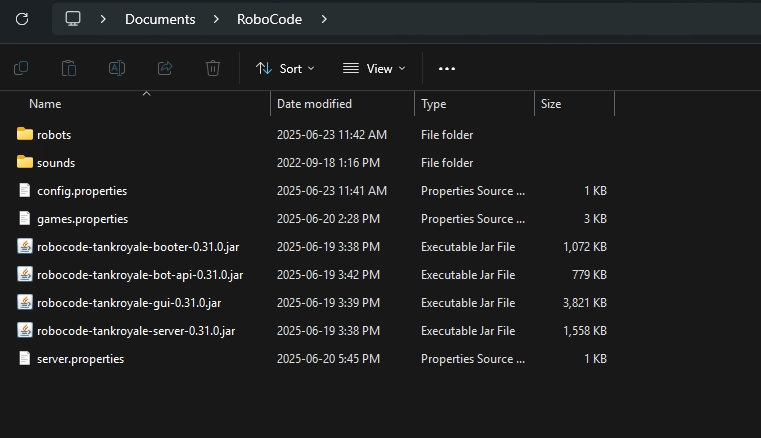Click the 3 KB size value
The width and height of the screenshot is (761, 438).
595,219
